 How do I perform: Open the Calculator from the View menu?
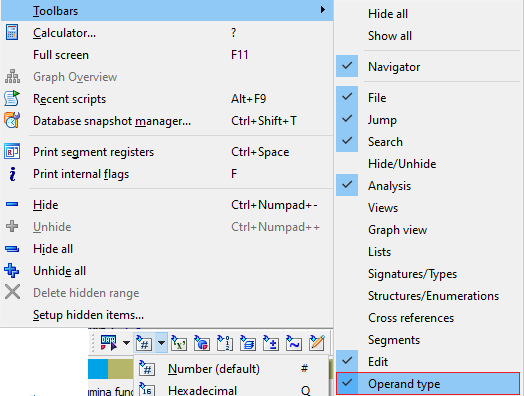167,33
